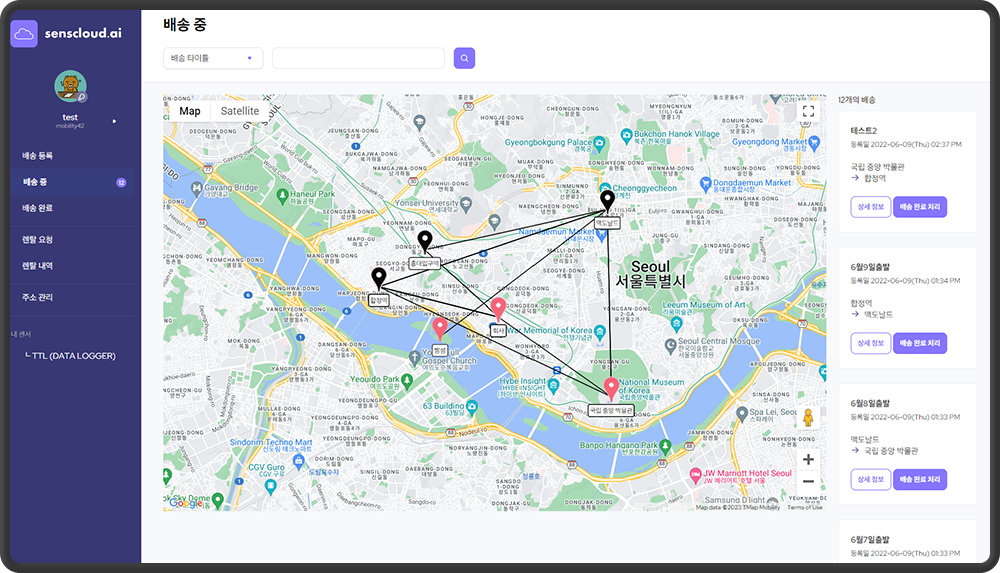
Task: Click Dongdaemun Market shopping icon
Action: click(705, 184)
